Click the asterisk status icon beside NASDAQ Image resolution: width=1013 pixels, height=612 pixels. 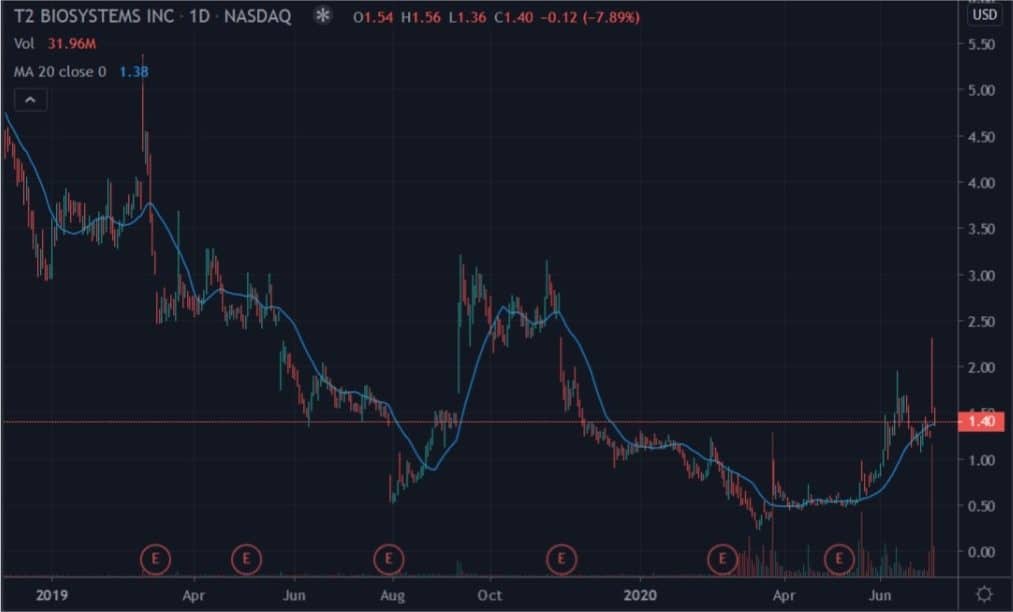click(x=322, y=16)
